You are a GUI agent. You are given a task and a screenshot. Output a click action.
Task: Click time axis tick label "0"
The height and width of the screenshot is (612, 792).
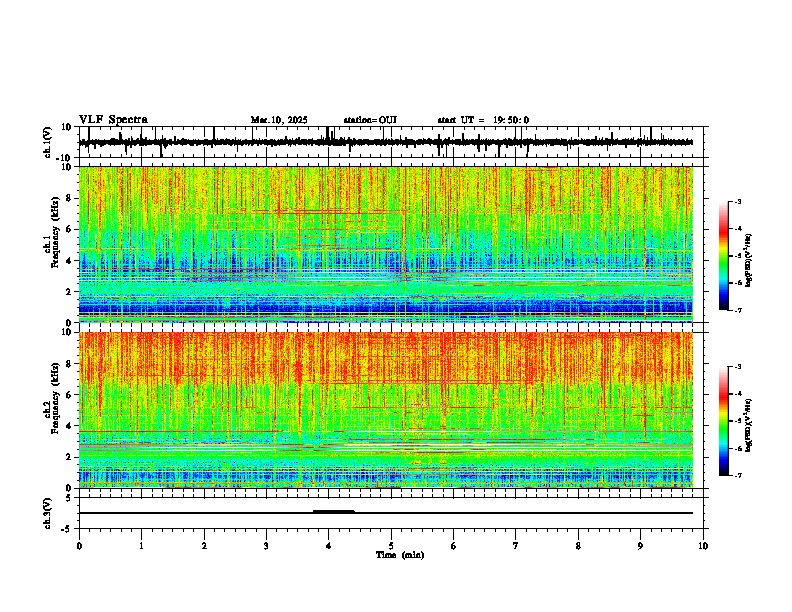click(x=79, y=546)
